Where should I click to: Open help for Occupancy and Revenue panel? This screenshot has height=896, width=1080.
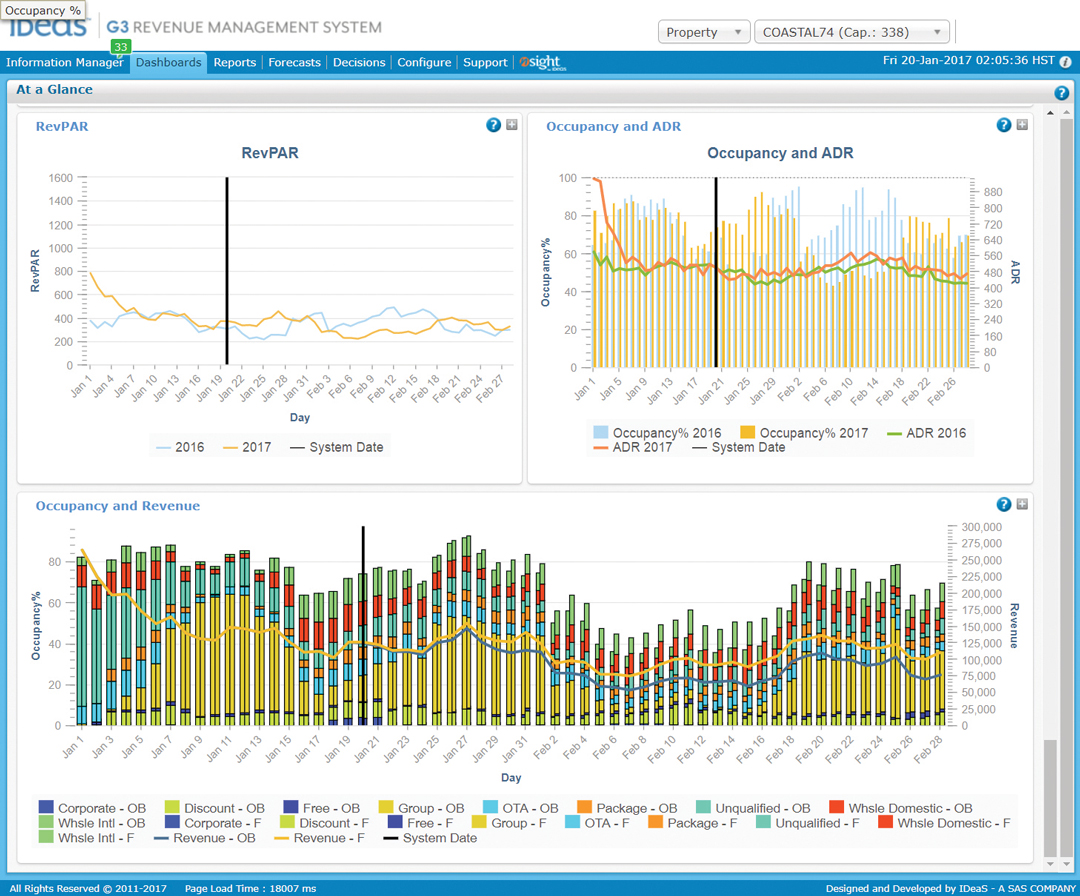[1004, 504]
